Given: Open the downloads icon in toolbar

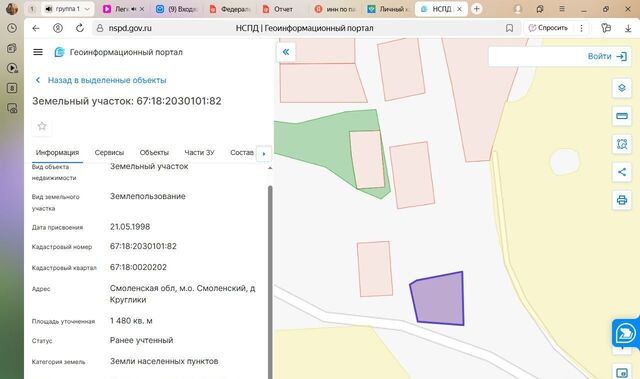Looking at the screenshot, I should (628, 28).
